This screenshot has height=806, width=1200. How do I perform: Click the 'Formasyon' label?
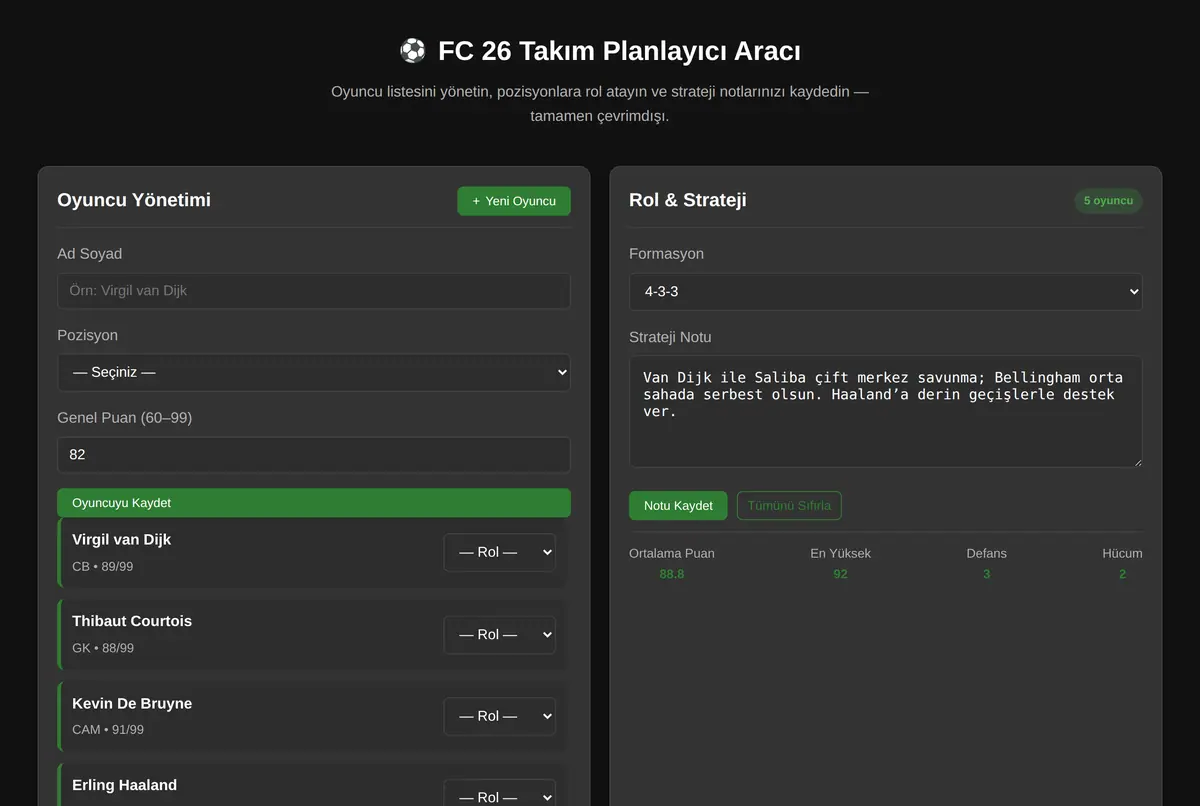pyautogui.click(x=666, y=254)
